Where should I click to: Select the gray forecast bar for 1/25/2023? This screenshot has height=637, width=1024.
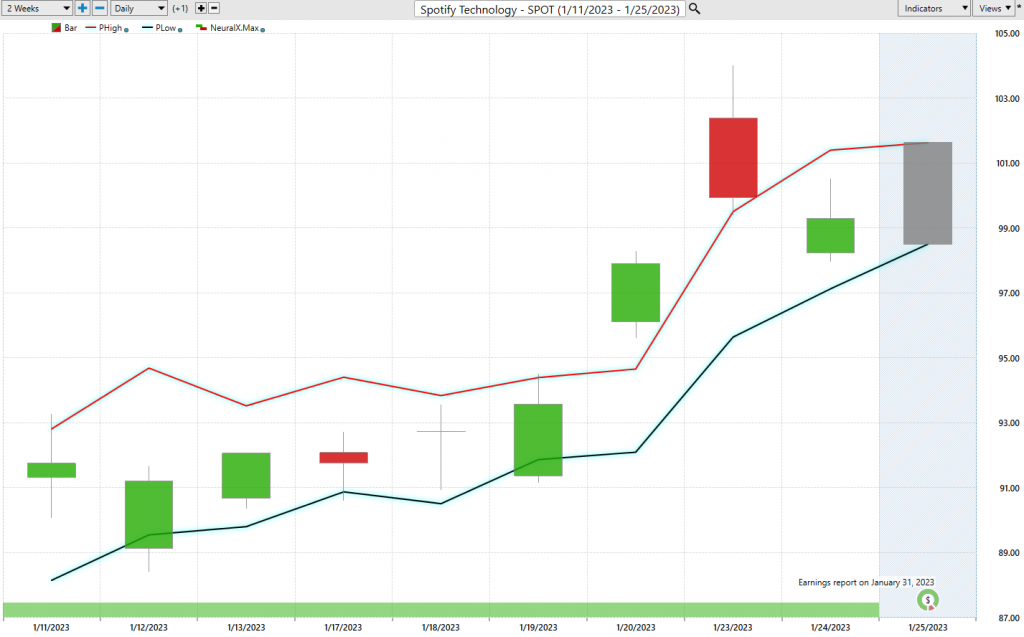928,193
